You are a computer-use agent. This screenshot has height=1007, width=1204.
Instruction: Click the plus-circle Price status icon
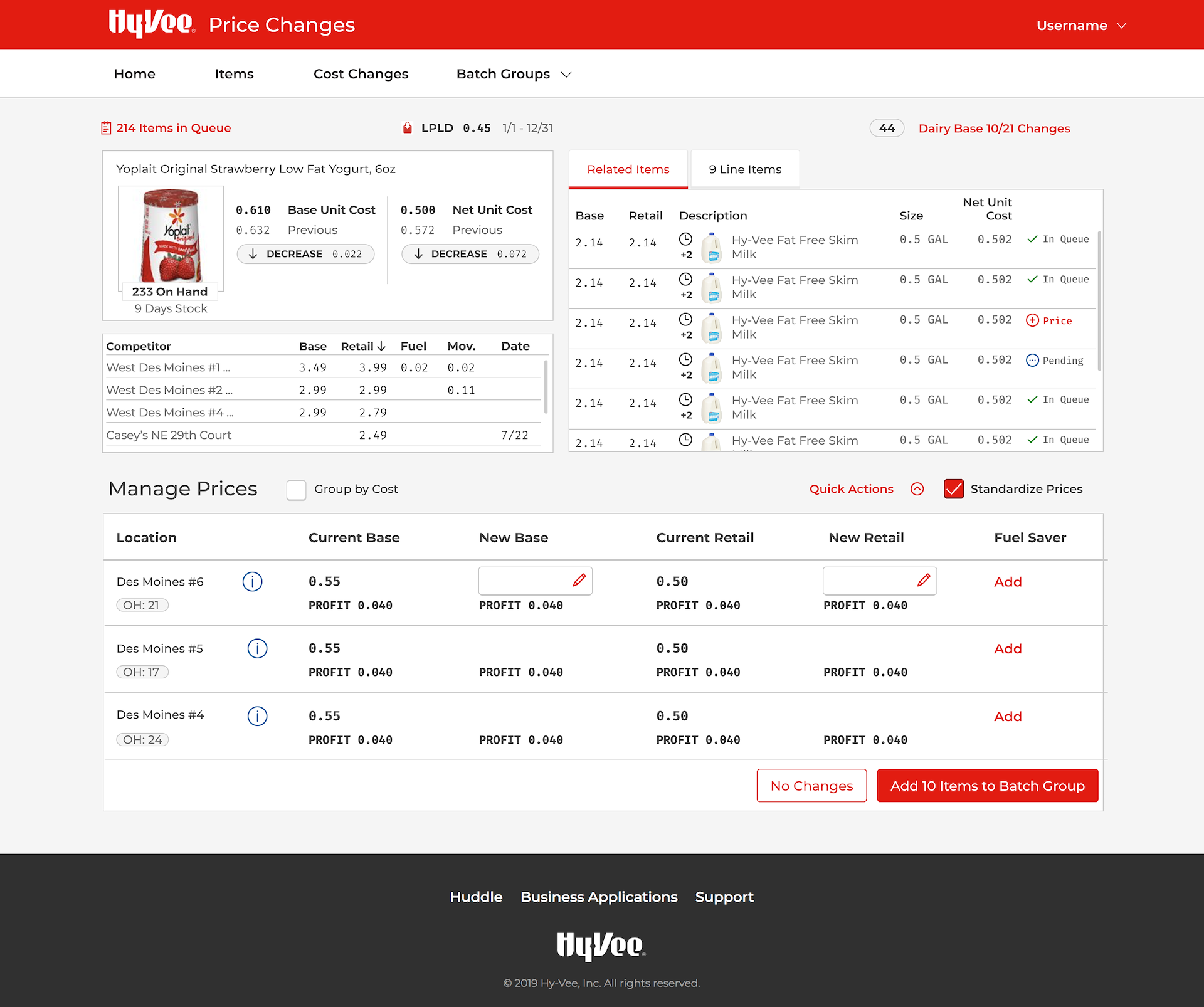tap(1032, 320)
